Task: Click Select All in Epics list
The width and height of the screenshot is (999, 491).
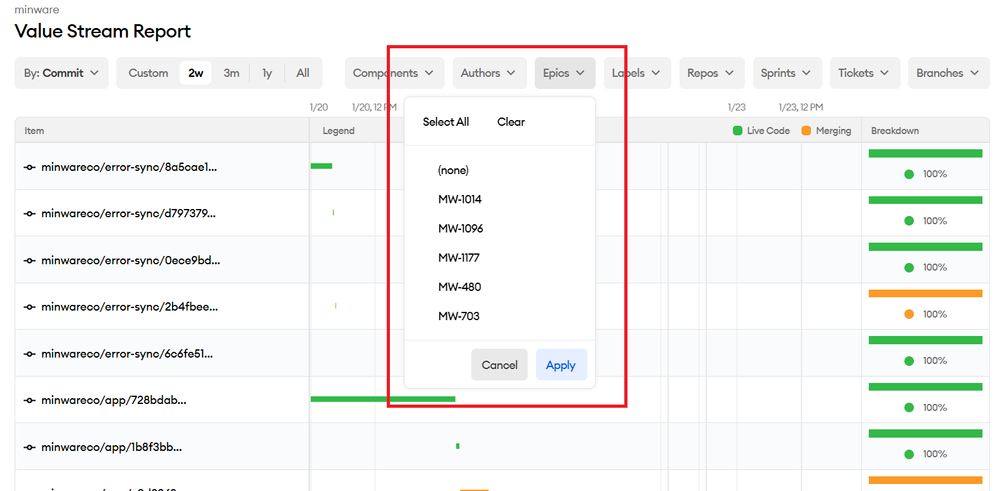Action: click(x=446, y=122)
